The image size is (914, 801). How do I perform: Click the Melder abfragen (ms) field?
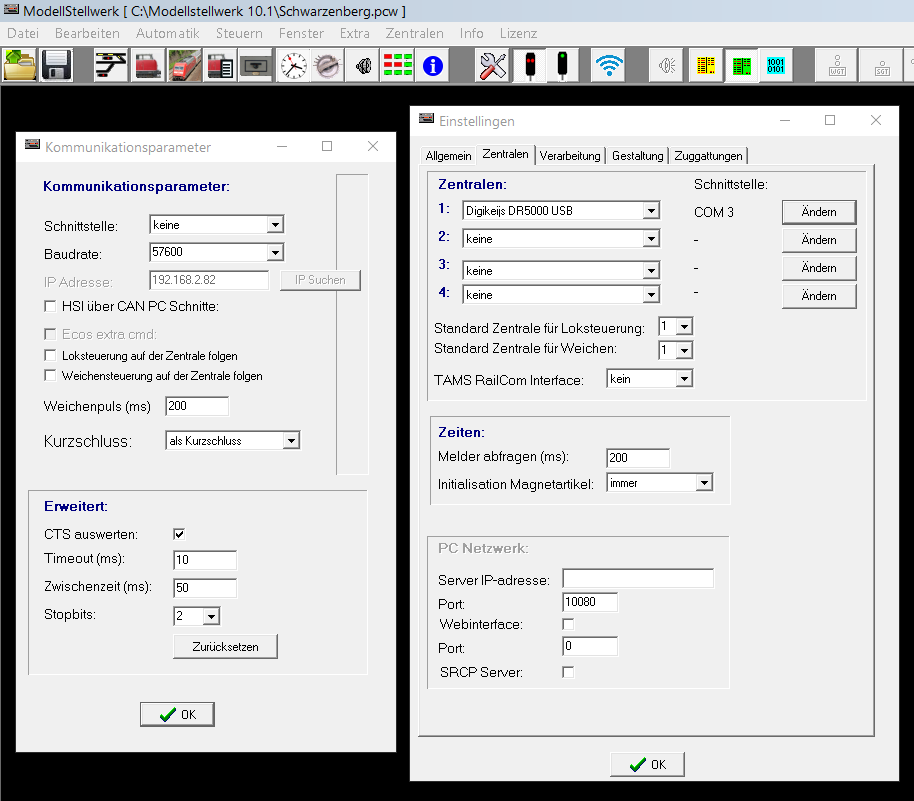(638, 458)
